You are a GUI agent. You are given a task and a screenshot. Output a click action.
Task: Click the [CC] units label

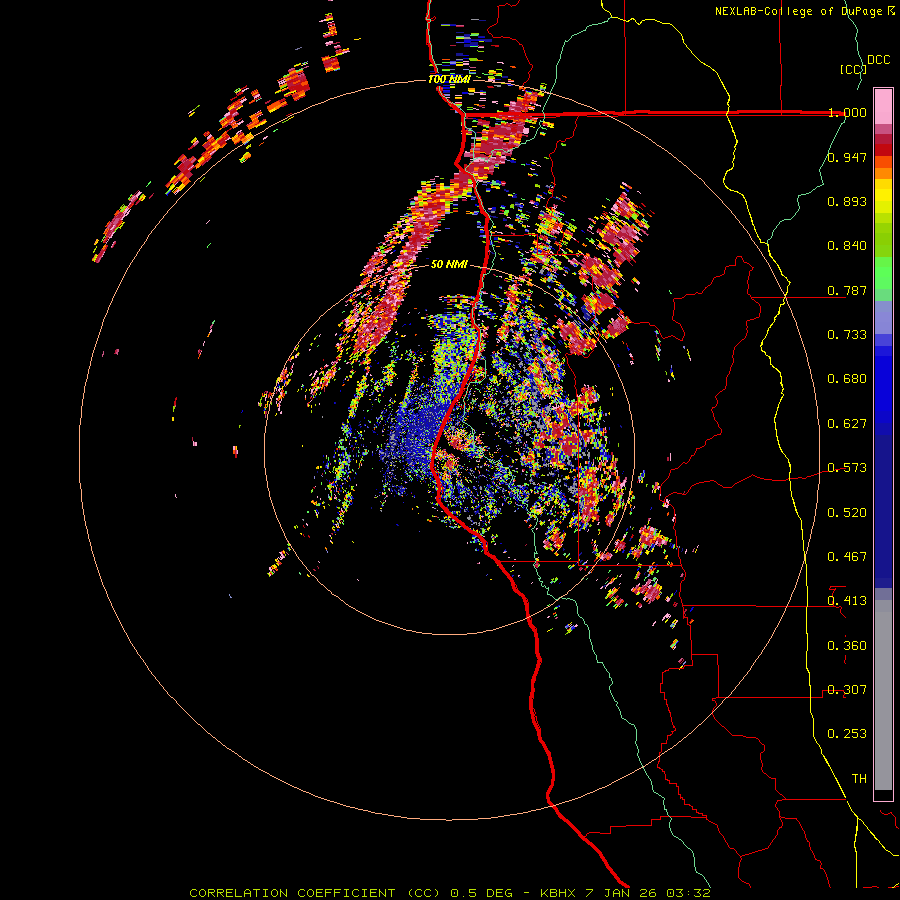click(x=853, y=69)
